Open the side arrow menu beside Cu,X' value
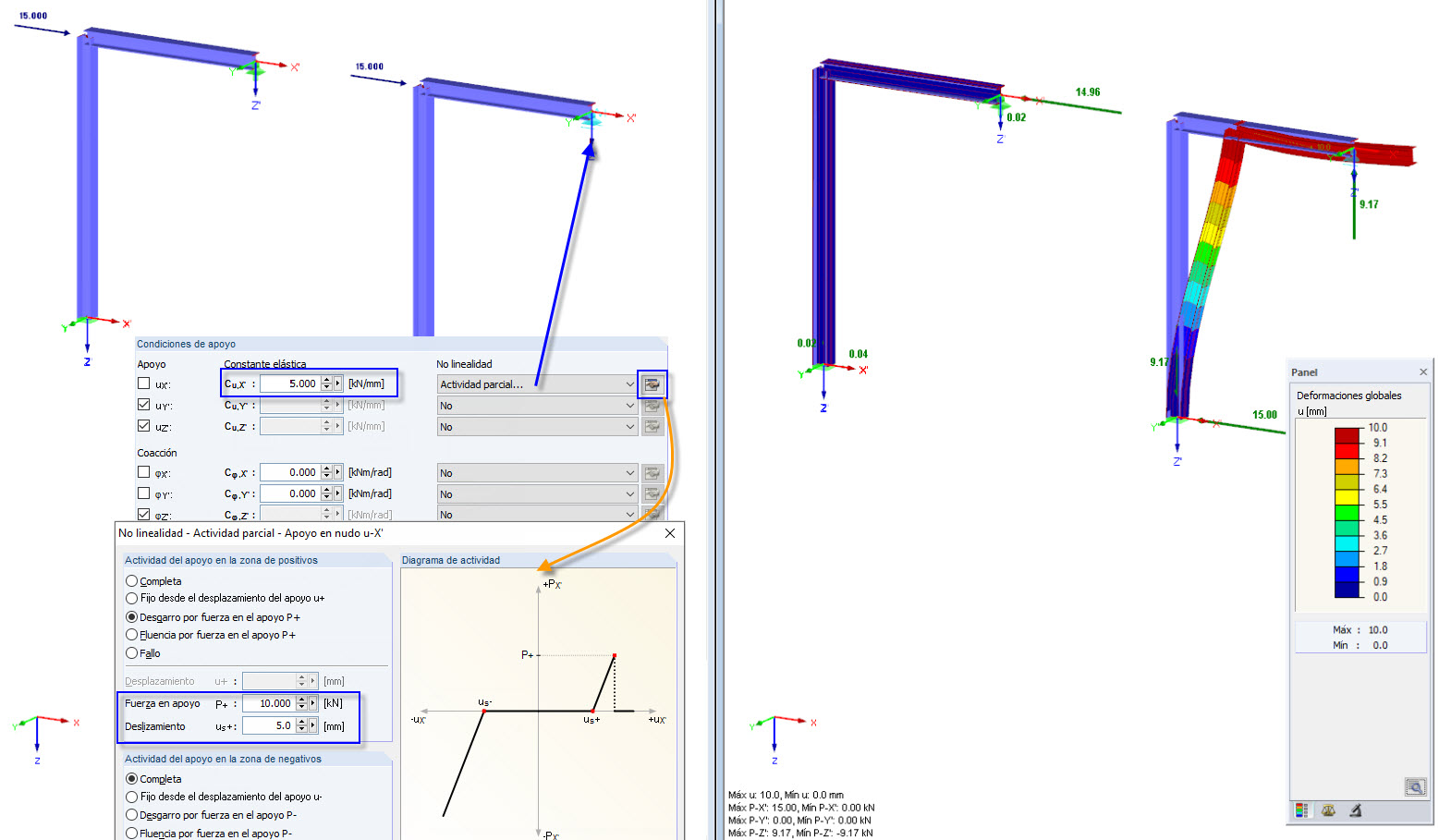Viewport: 1439px width, 840px height. tap(338, 383)
